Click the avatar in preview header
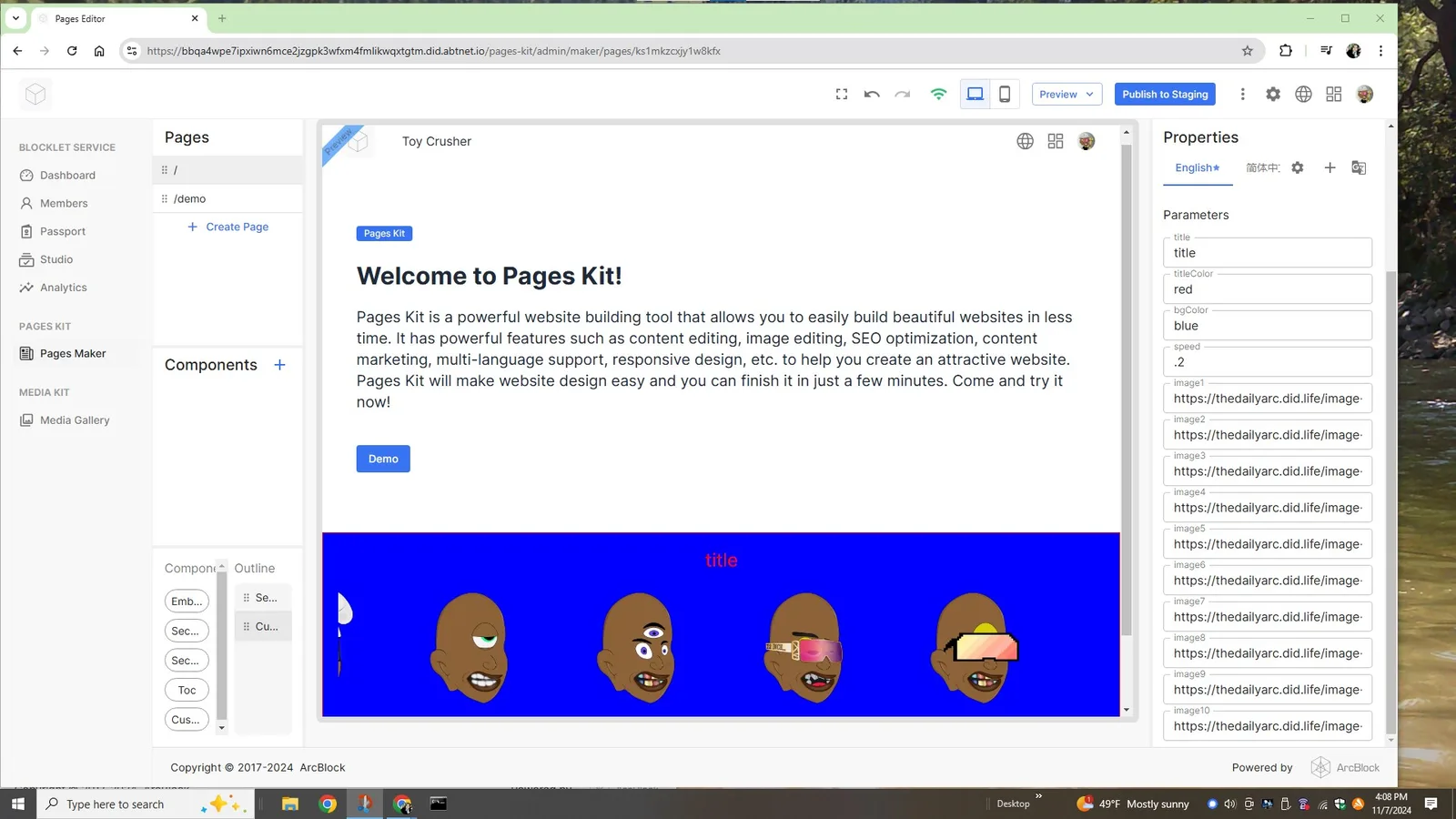1456x819 pixels. point(1087,141)
